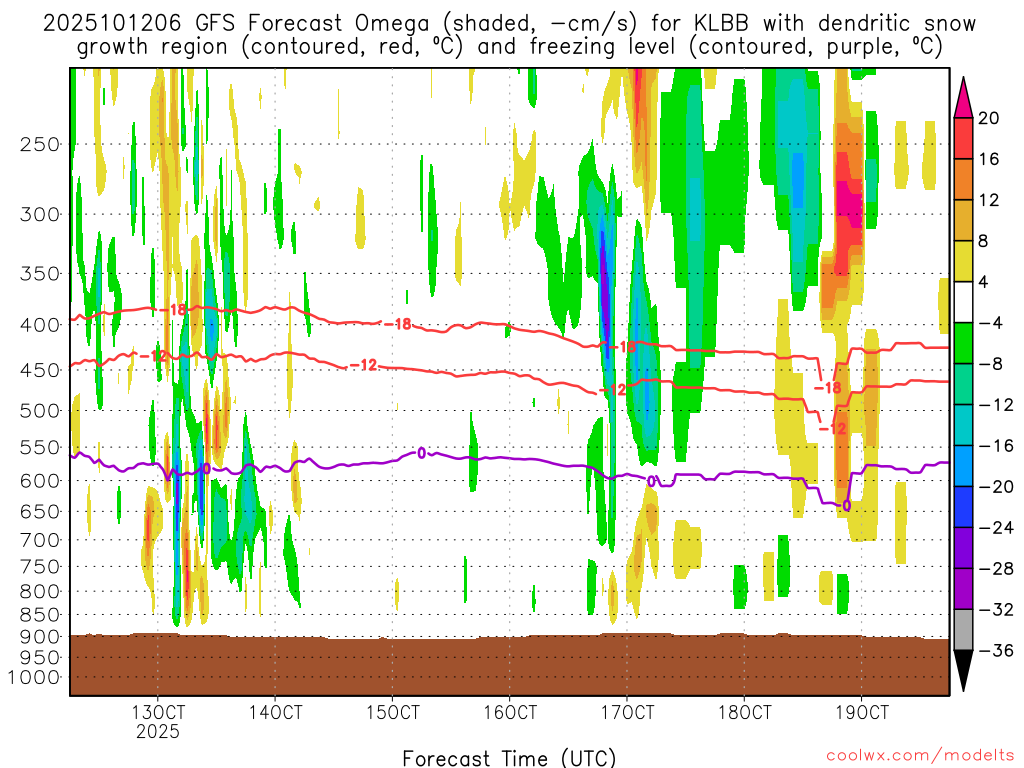The image size is (1024, 768).
Task: Click the yellow color bar segment between 4 and 8
Action: (x=963, y=261)
